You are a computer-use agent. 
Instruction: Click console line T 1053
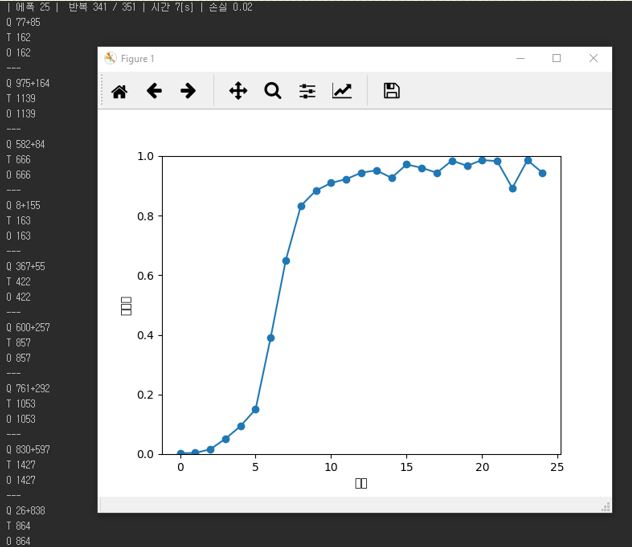[x=21, y=403]
